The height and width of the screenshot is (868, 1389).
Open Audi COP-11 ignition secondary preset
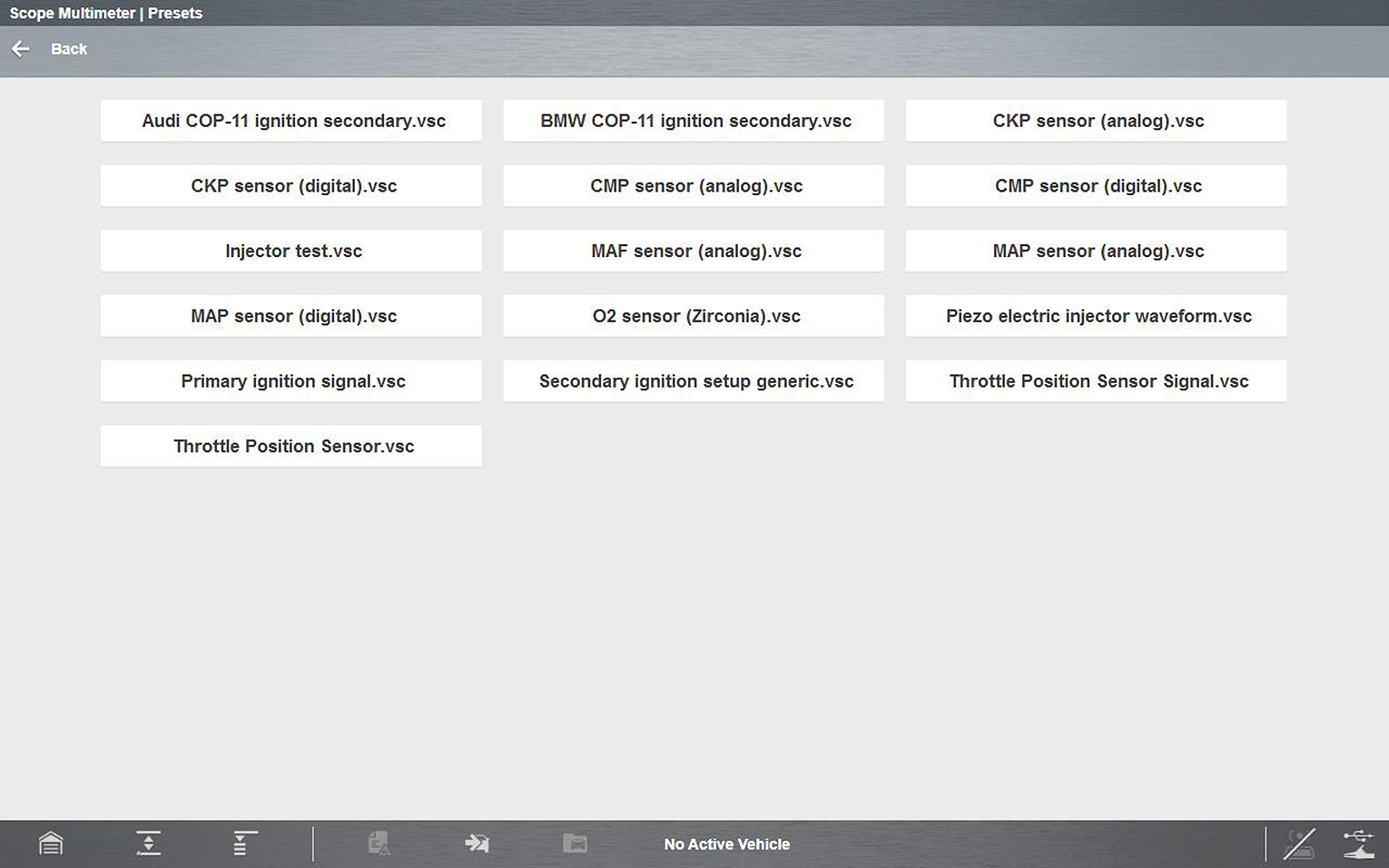(x=291, y=121)
